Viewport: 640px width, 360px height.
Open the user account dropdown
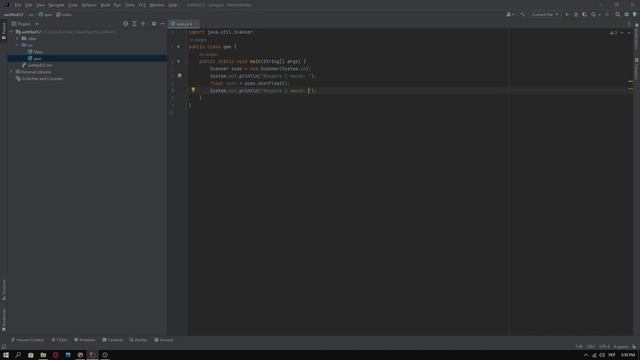point(510,14)
